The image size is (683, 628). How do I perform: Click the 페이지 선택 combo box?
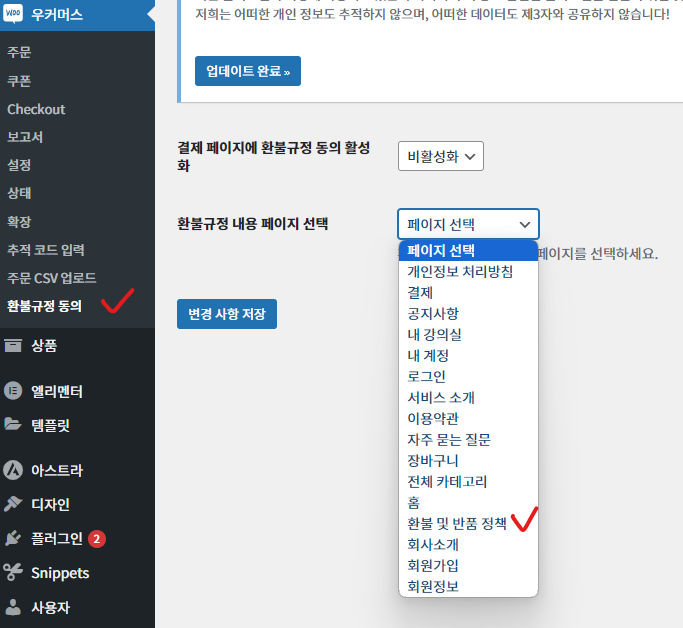468,224
